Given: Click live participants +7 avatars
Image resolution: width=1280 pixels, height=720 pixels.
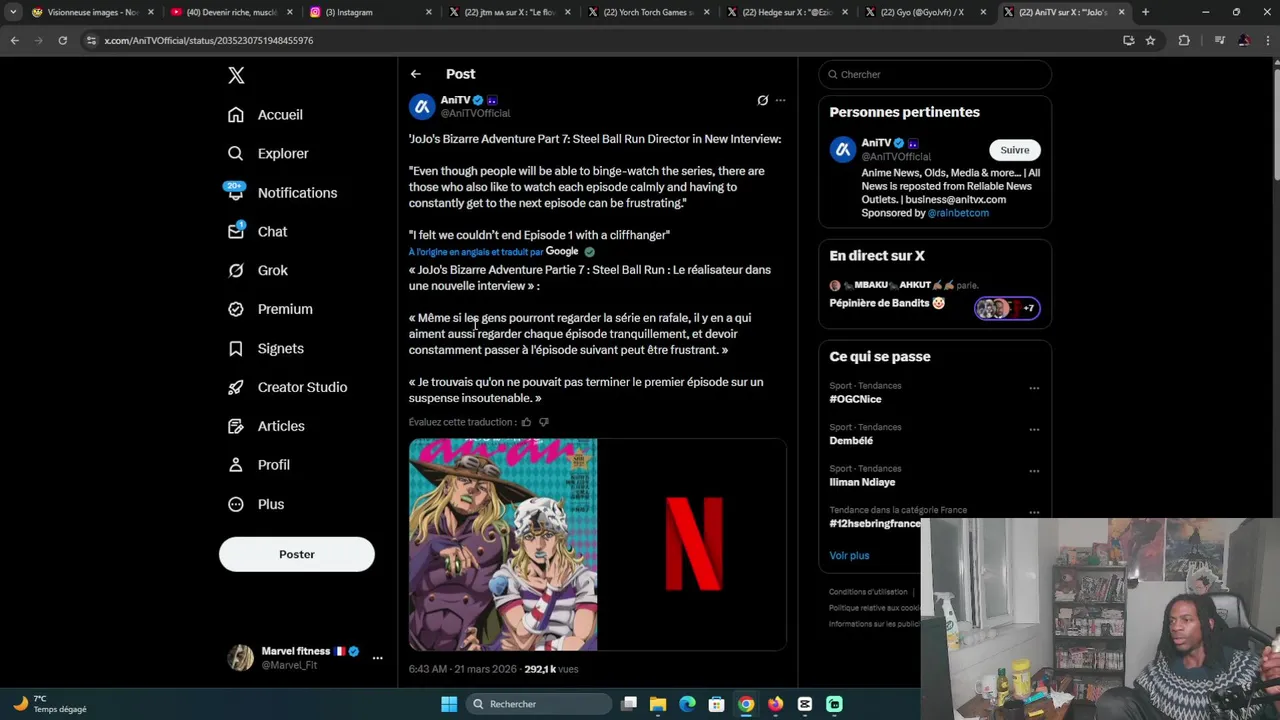Looking at the screenshot, I should coord(1007,308).
